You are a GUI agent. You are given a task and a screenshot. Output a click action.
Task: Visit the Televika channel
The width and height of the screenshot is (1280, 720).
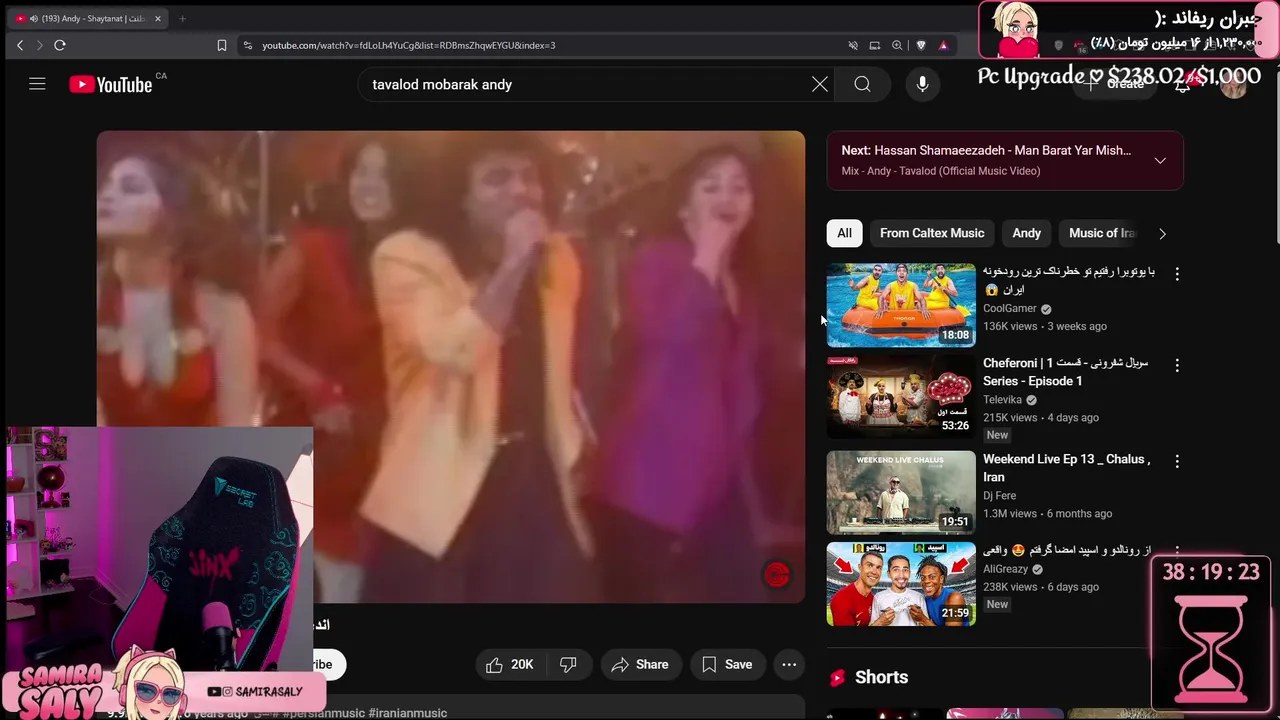tap(1002, 399)
